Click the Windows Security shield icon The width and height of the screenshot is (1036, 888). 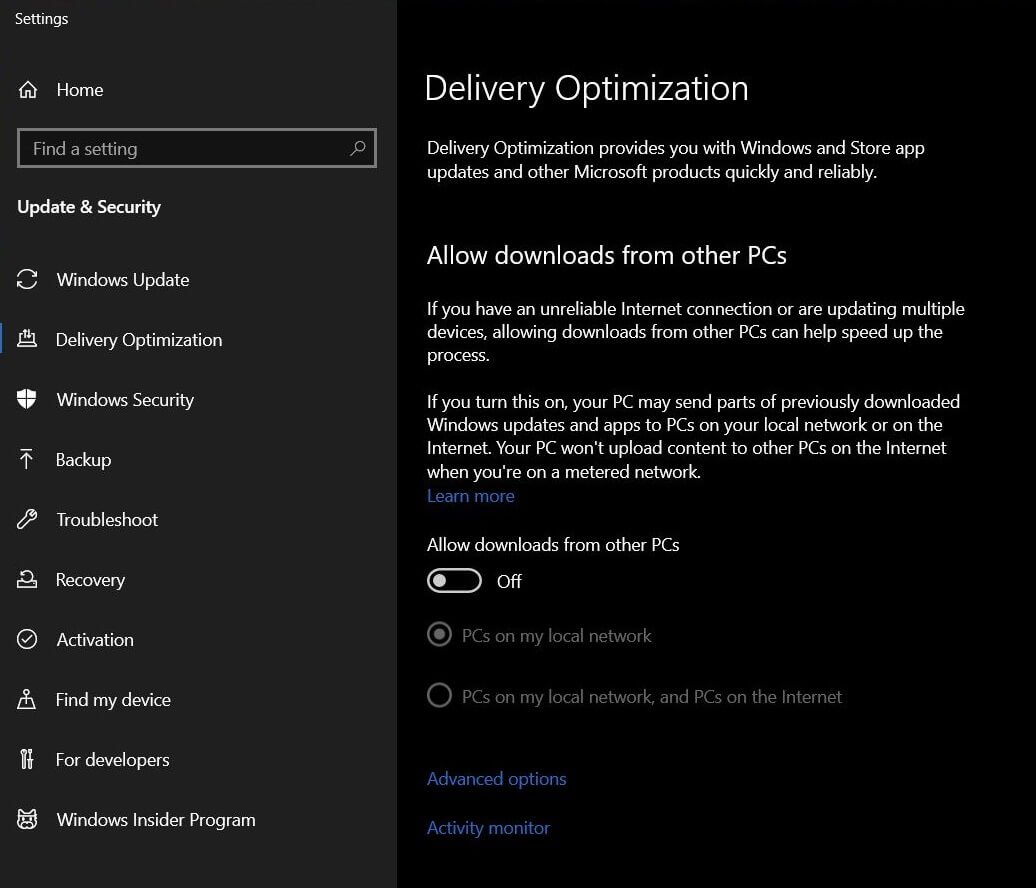point(26,399)
